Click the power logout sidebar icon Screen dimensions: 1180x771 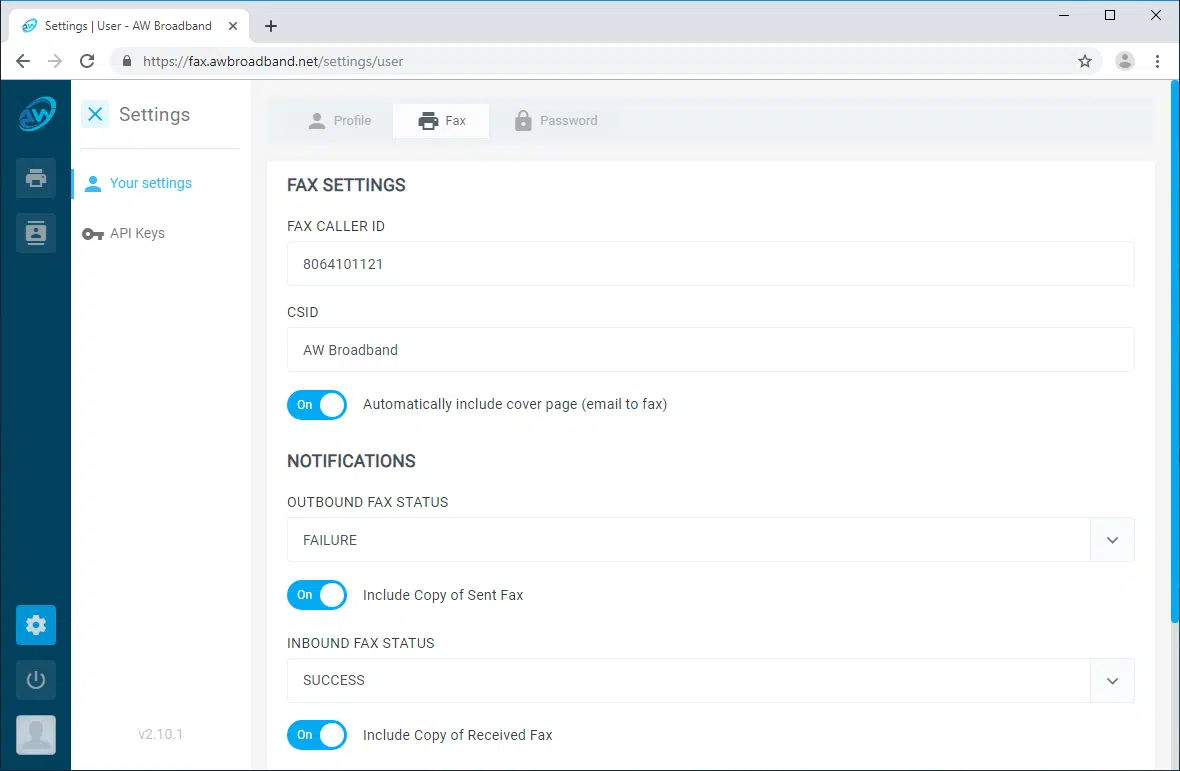coord(36,680)
